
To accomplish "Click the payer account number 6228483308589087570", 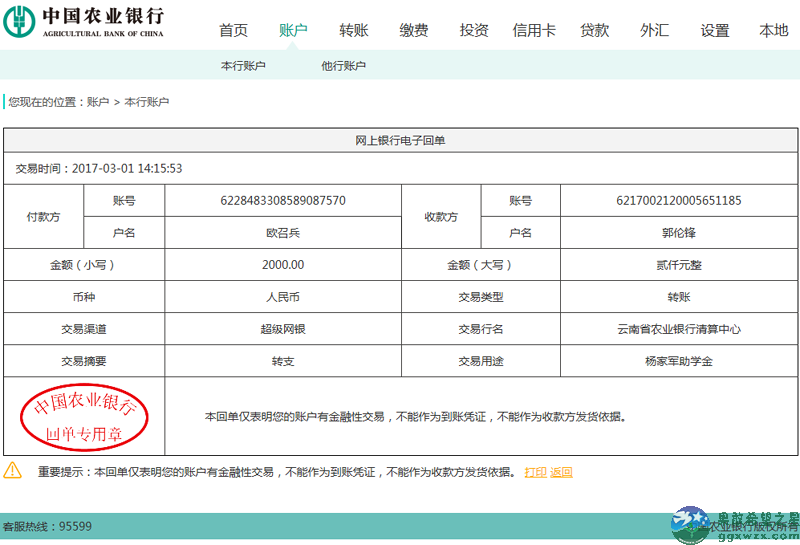I will click(x=283, y=201).
